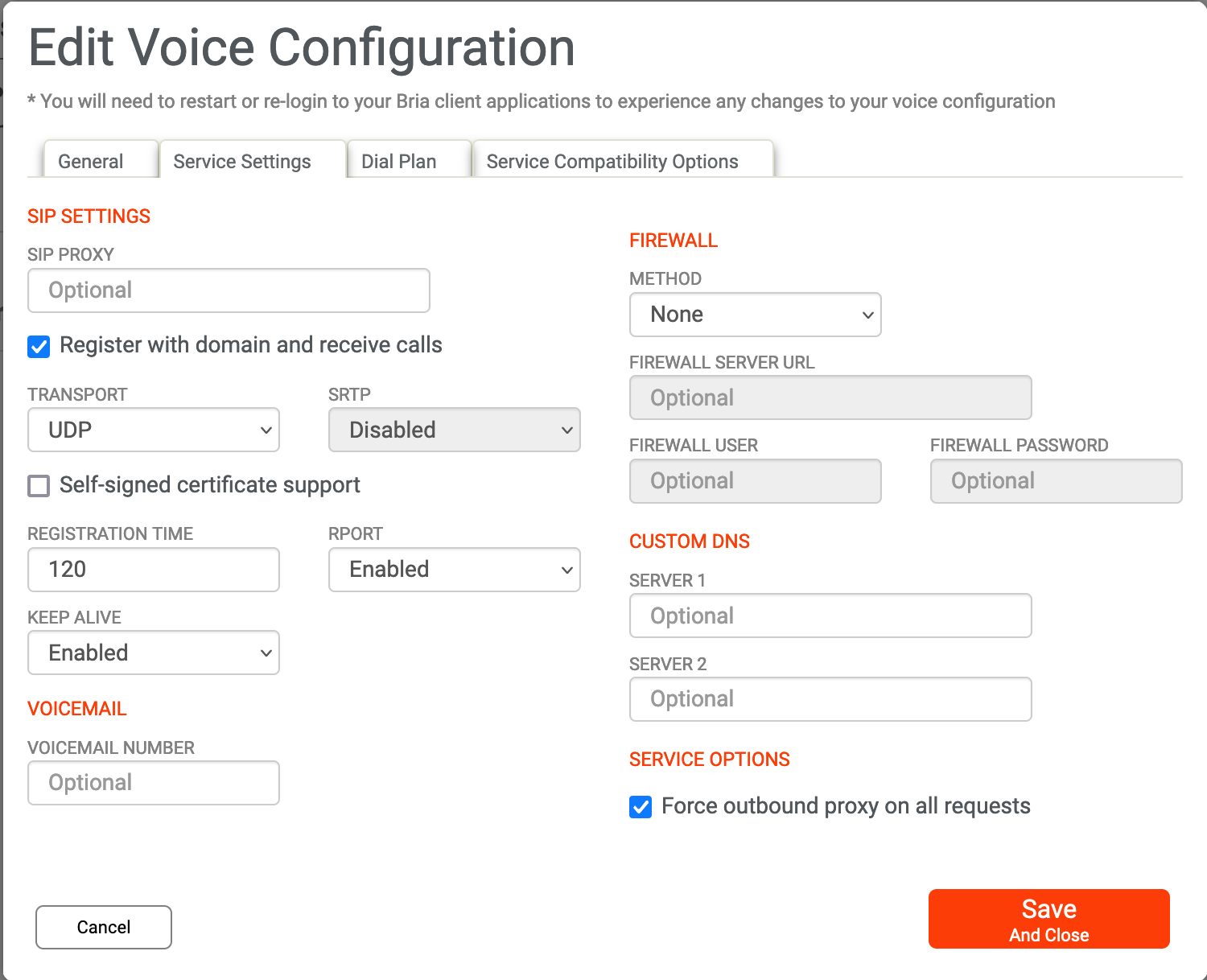Focus the Registration Time field
1207x980 pixels.
pos(154,570)
